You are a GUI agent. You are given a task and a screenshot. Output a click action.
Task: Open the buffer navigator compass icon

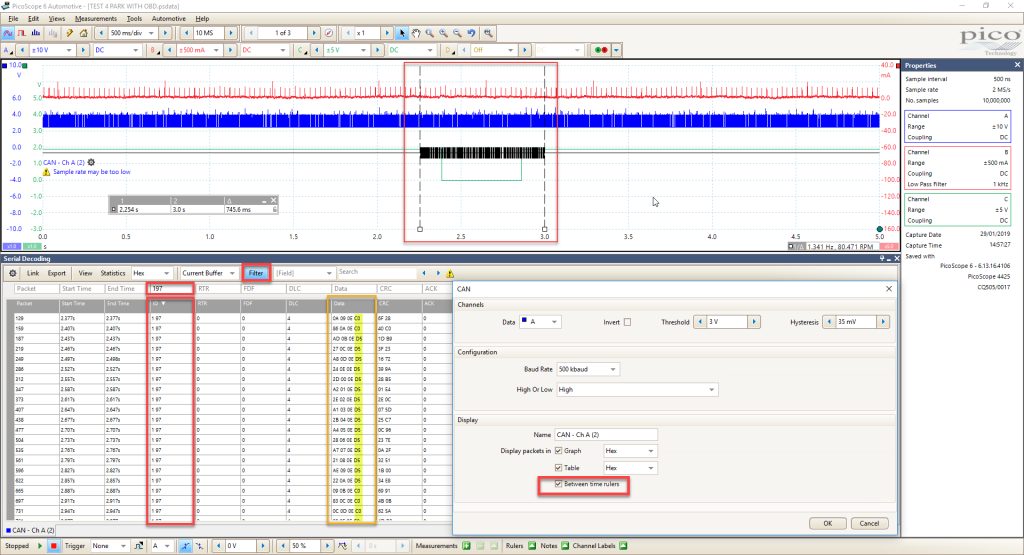point(328,33)
